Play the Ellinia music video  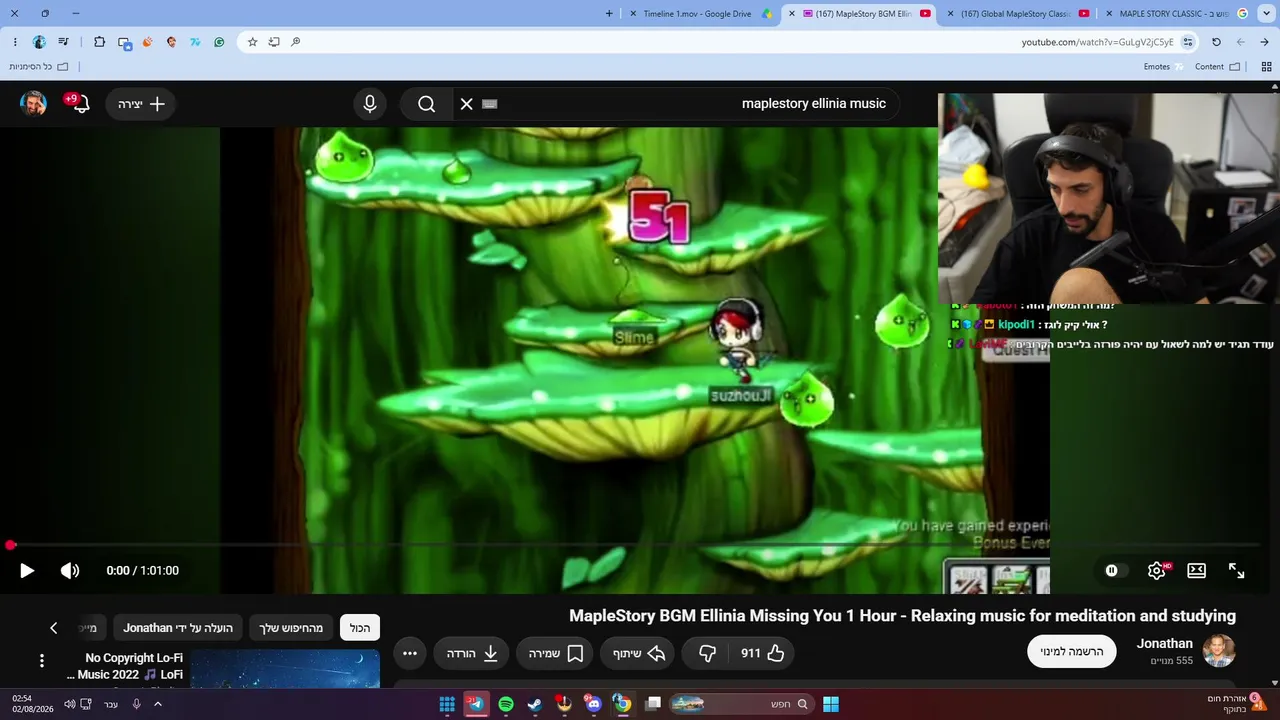point(27,571)
